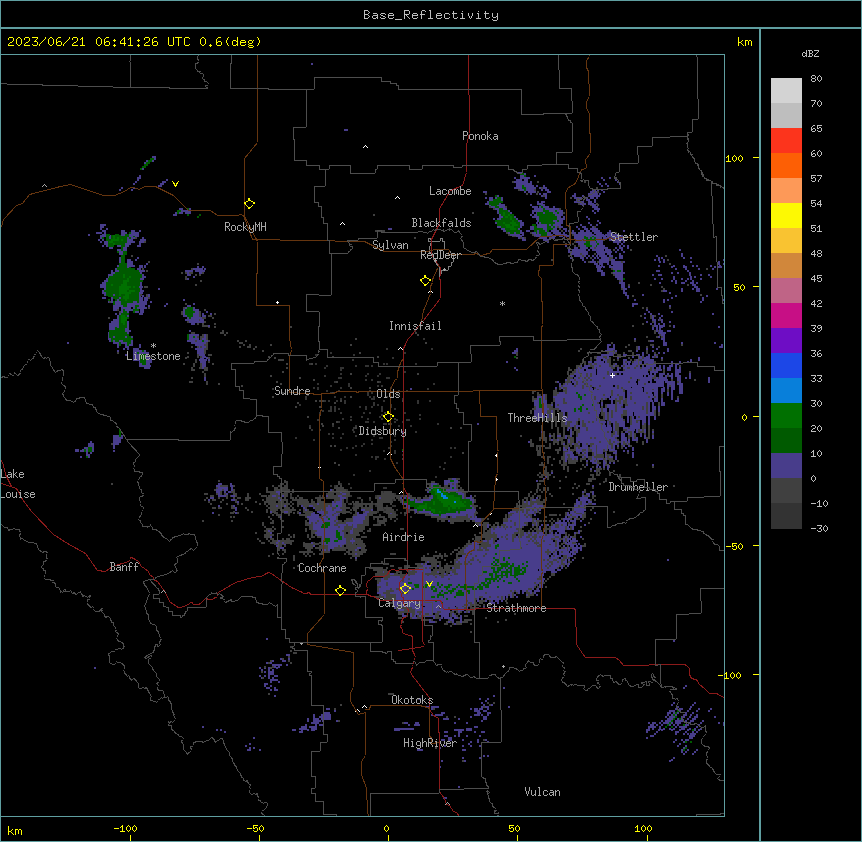Click the Limestone label
This screenshot has width=862, height=842.
tap(153, 356)
